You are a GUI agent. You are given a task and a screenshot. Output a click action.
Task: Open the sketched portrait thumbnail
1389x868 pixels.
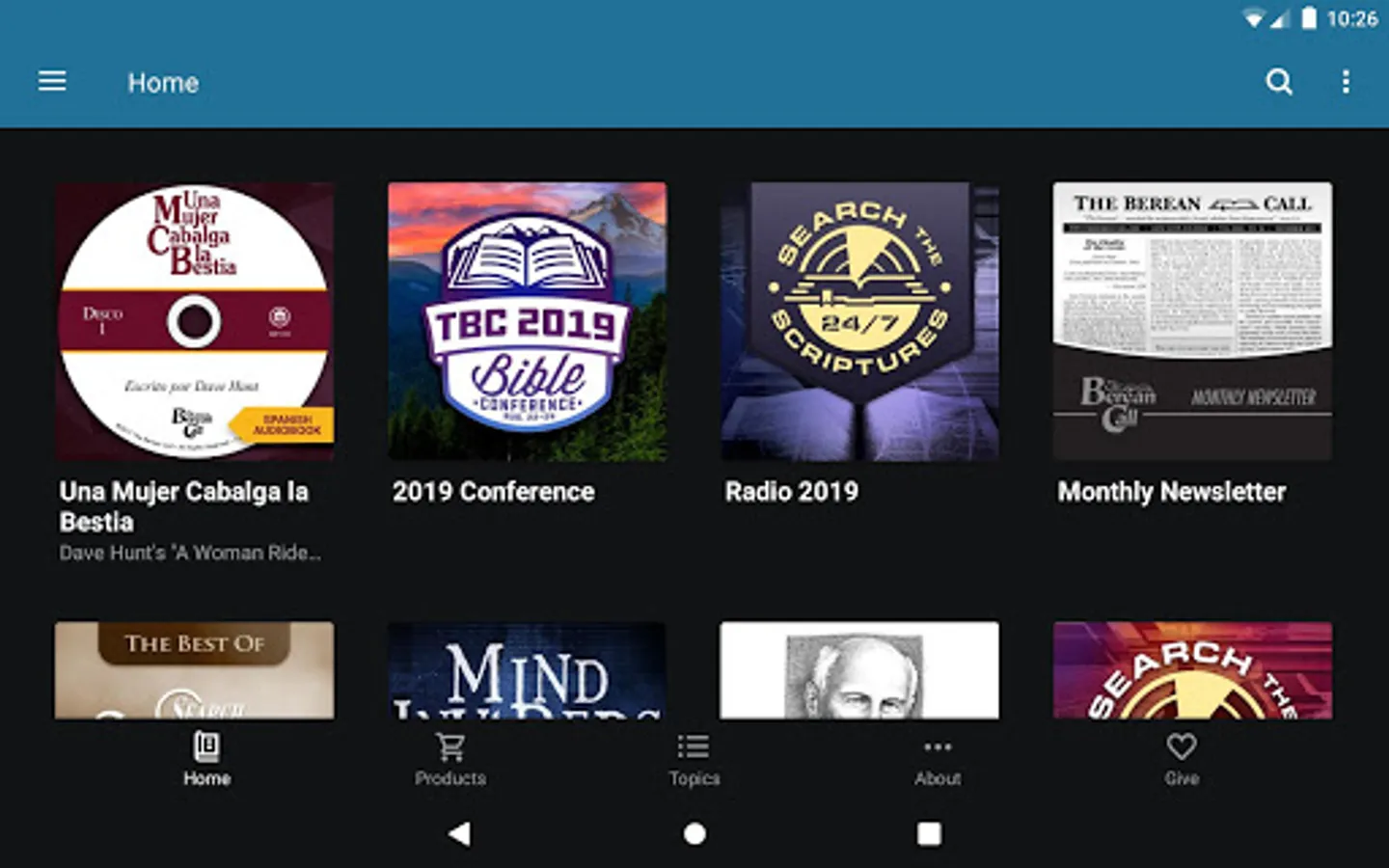click(x=859, y=670)
